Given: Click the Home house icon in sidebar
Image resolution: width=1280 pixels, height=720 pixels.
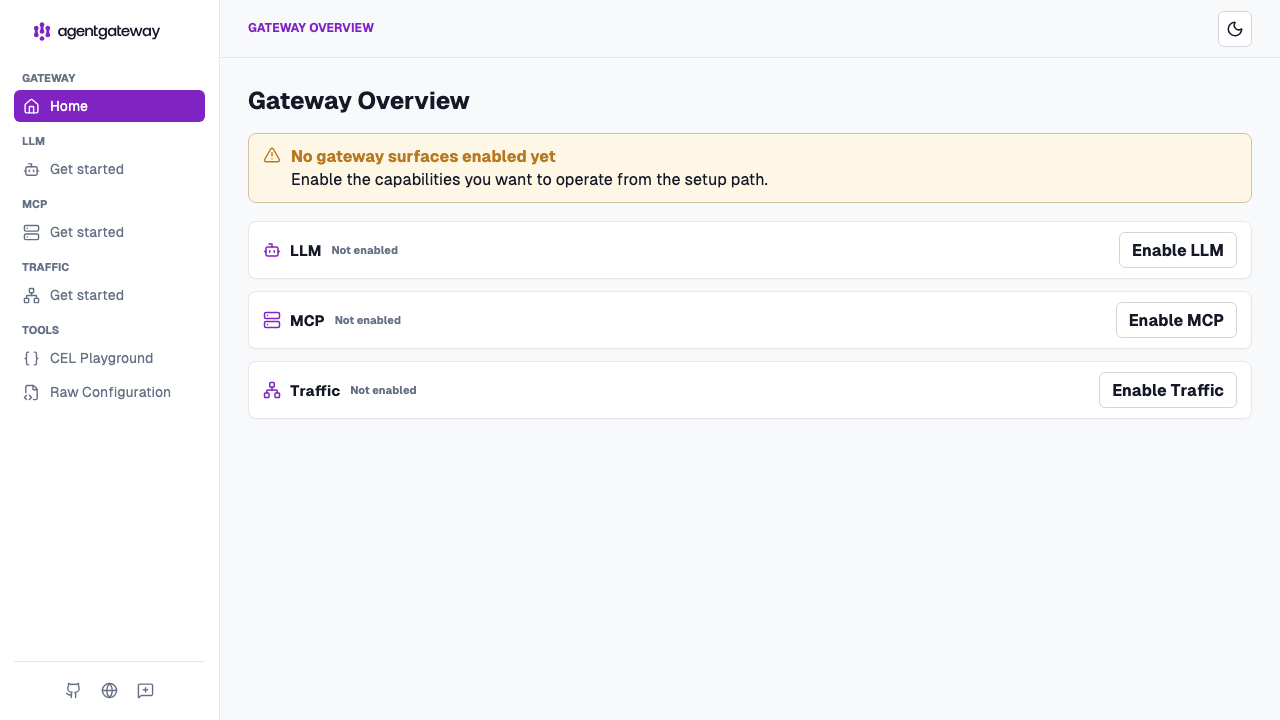Looking at the screenshot, I should [31, 106].
